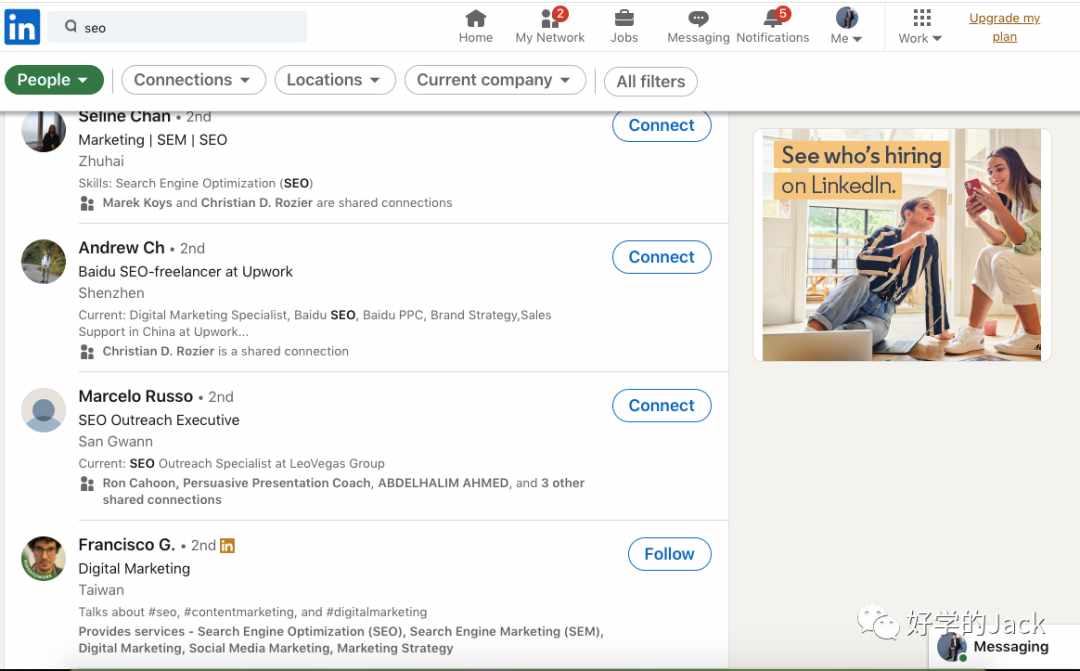Viewport: 1080px width, 671px height.
Task: Open Seline Chan's profile photo
Action: [x=43, y=131]
